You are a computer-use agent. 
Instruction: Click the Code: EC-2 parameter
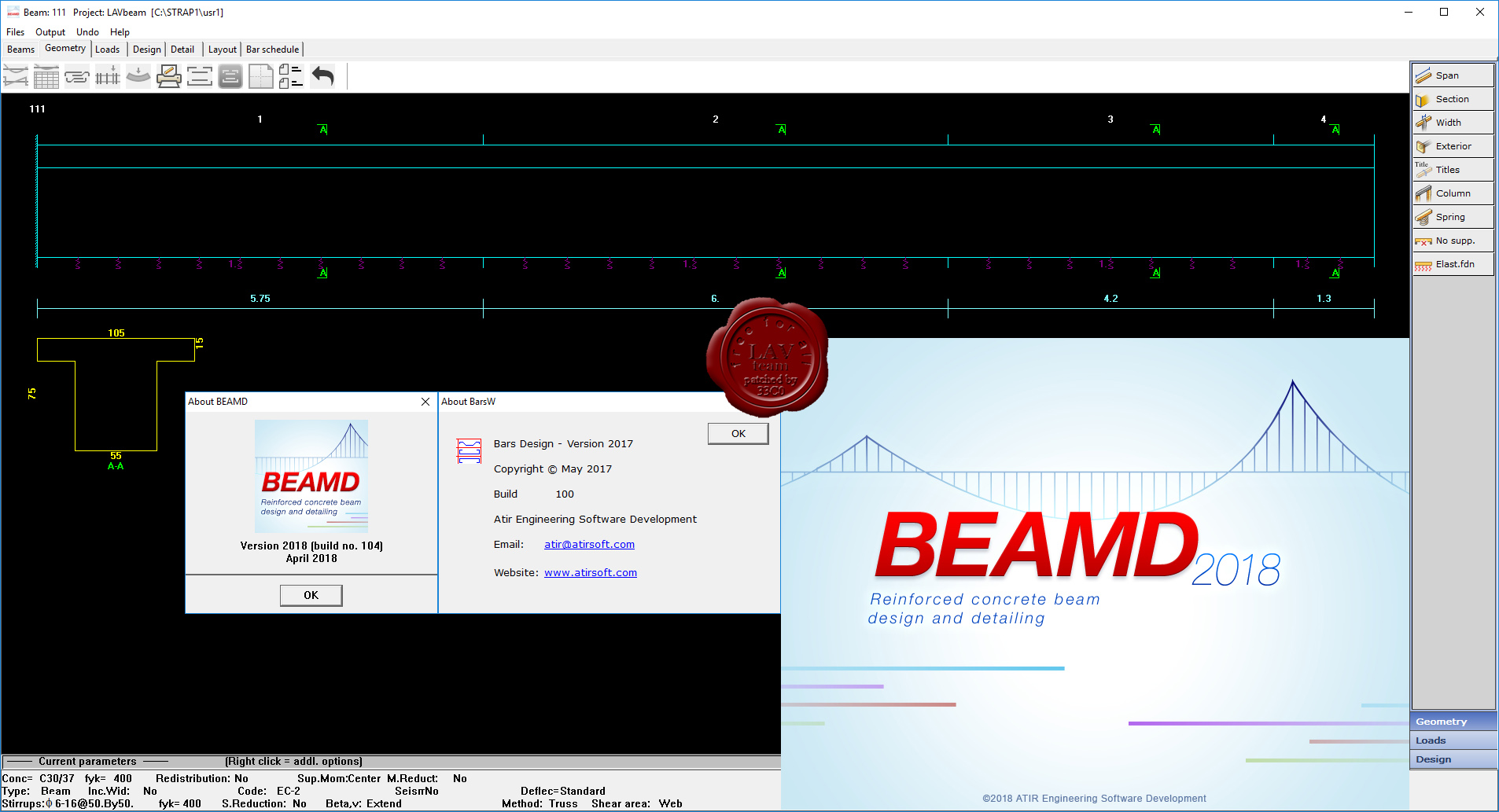pyautogui.click(x=269, y=792)
